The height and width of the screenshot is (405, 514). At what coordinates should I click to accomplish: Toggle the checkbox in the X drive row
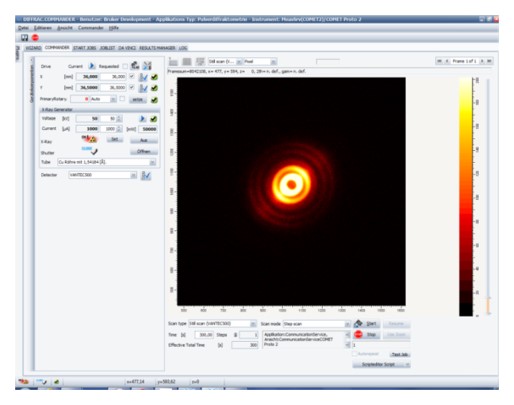point(132,77)
